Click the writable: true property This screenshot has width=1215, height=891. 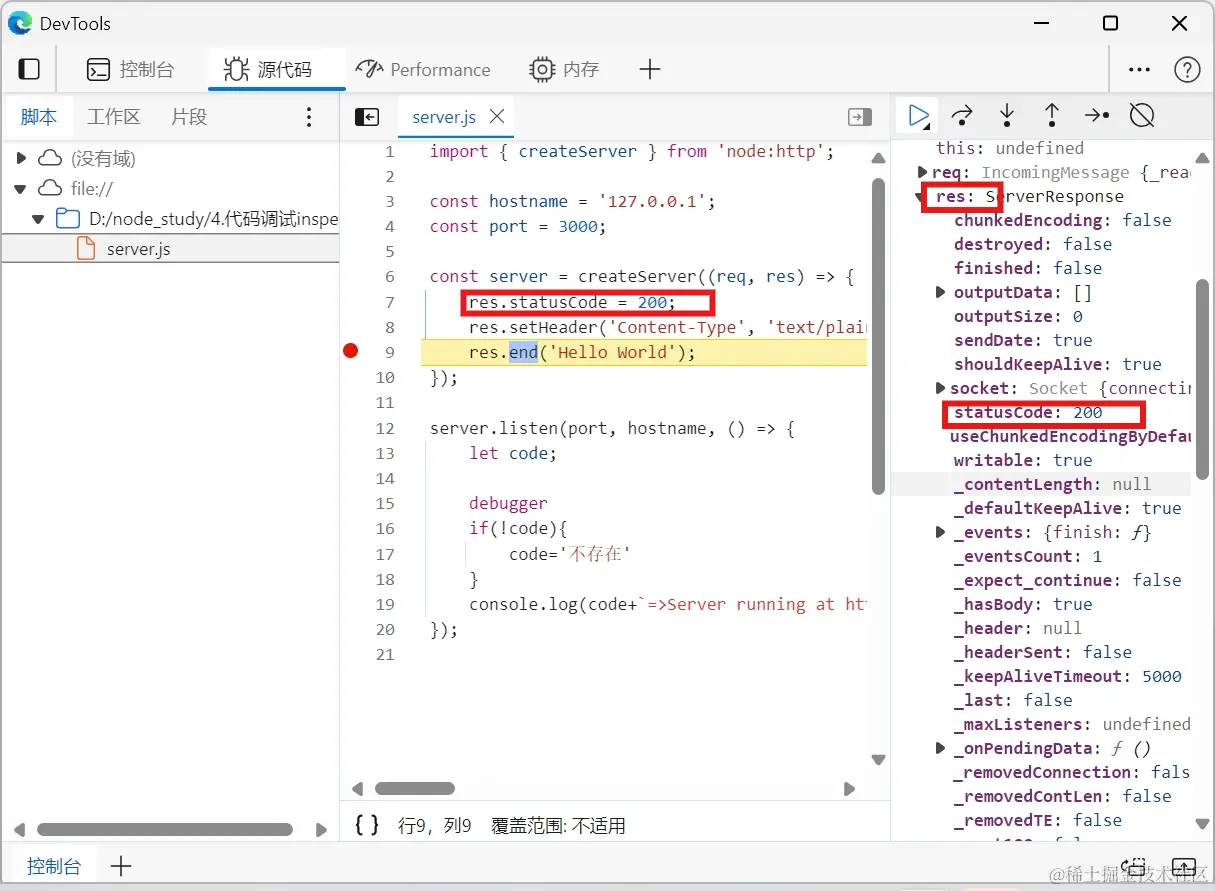point(1023,460)
